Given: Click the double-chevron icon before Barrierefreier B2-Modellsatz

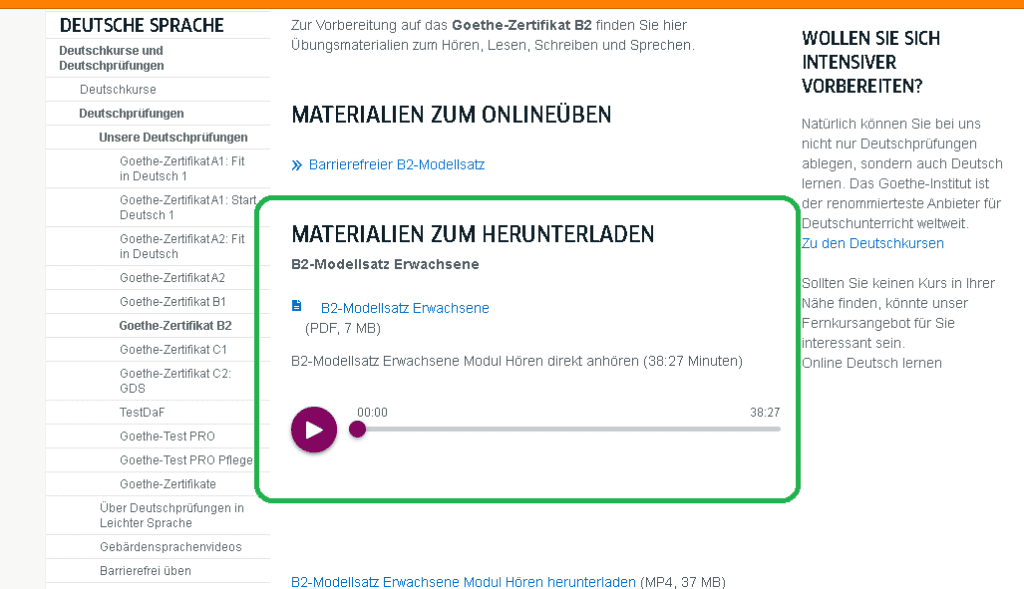Looking at the screenshot, I should pyautogui.click(x=296, y=165).
